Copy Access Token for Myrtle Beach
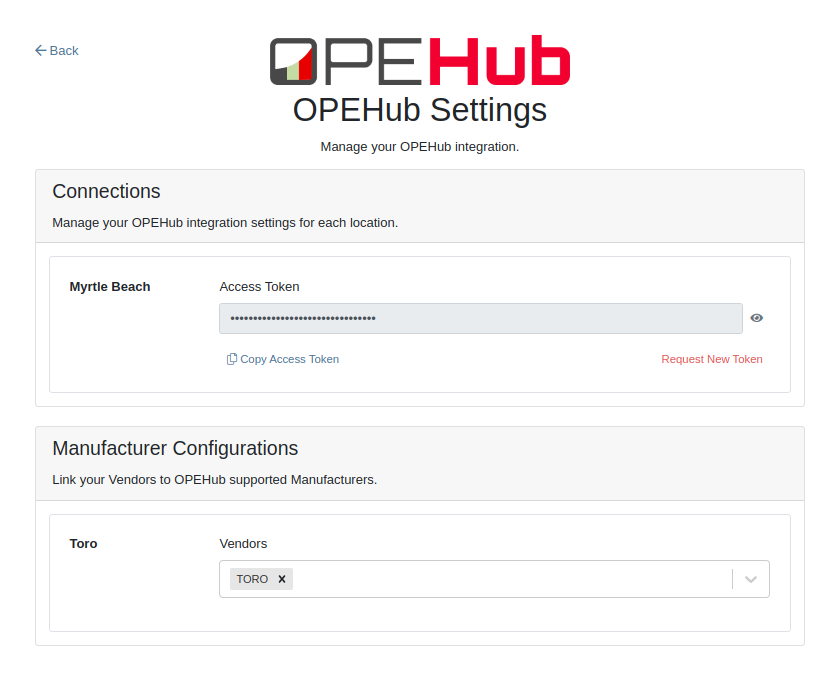The width and height of the screenshot is (838, 683). (x=283, y=359)
